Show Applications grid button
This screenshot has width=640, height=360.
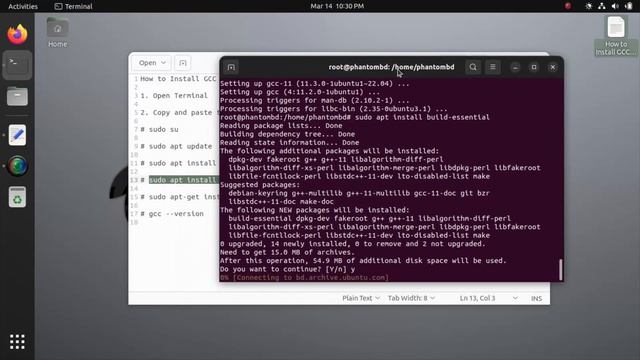click(17, 342)
